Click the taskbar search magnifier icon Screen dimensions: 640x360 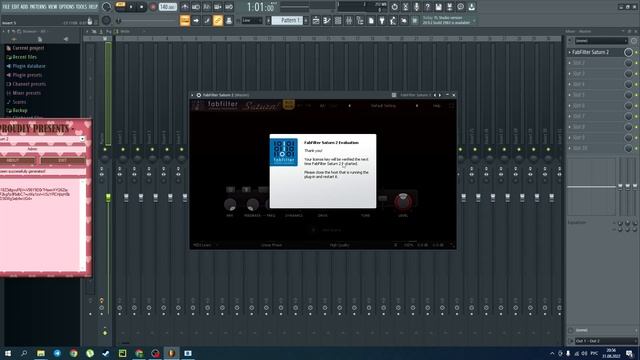[x=24, y=353]
